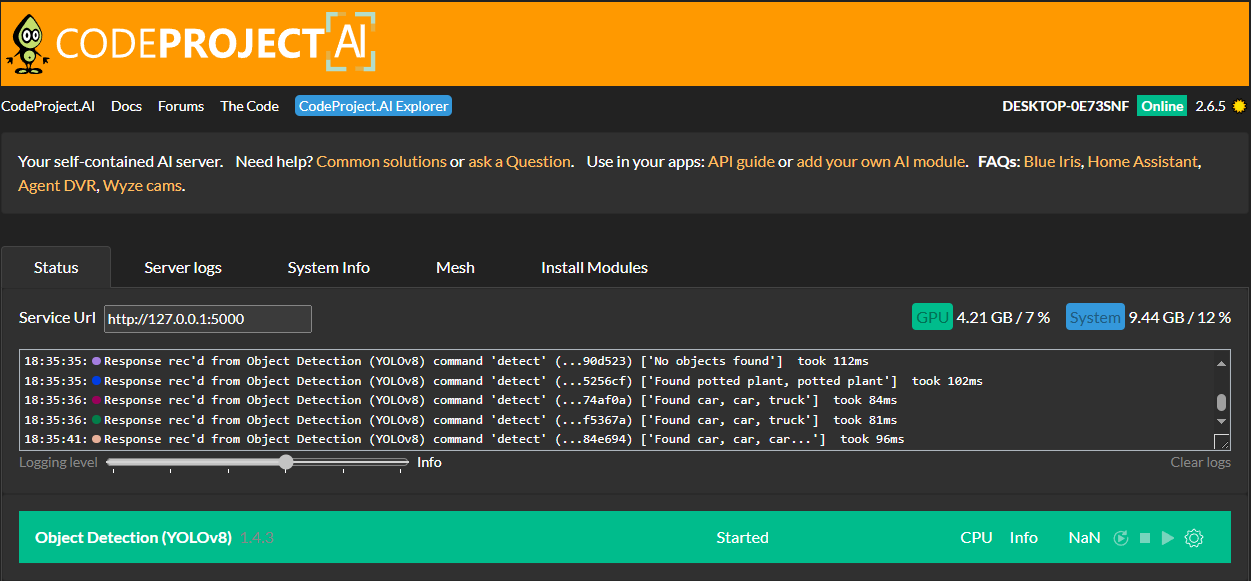Click the DESKTOP-0E73SNF hostname
This screenshot has height=581, width=1251.
click(1066, 106)
